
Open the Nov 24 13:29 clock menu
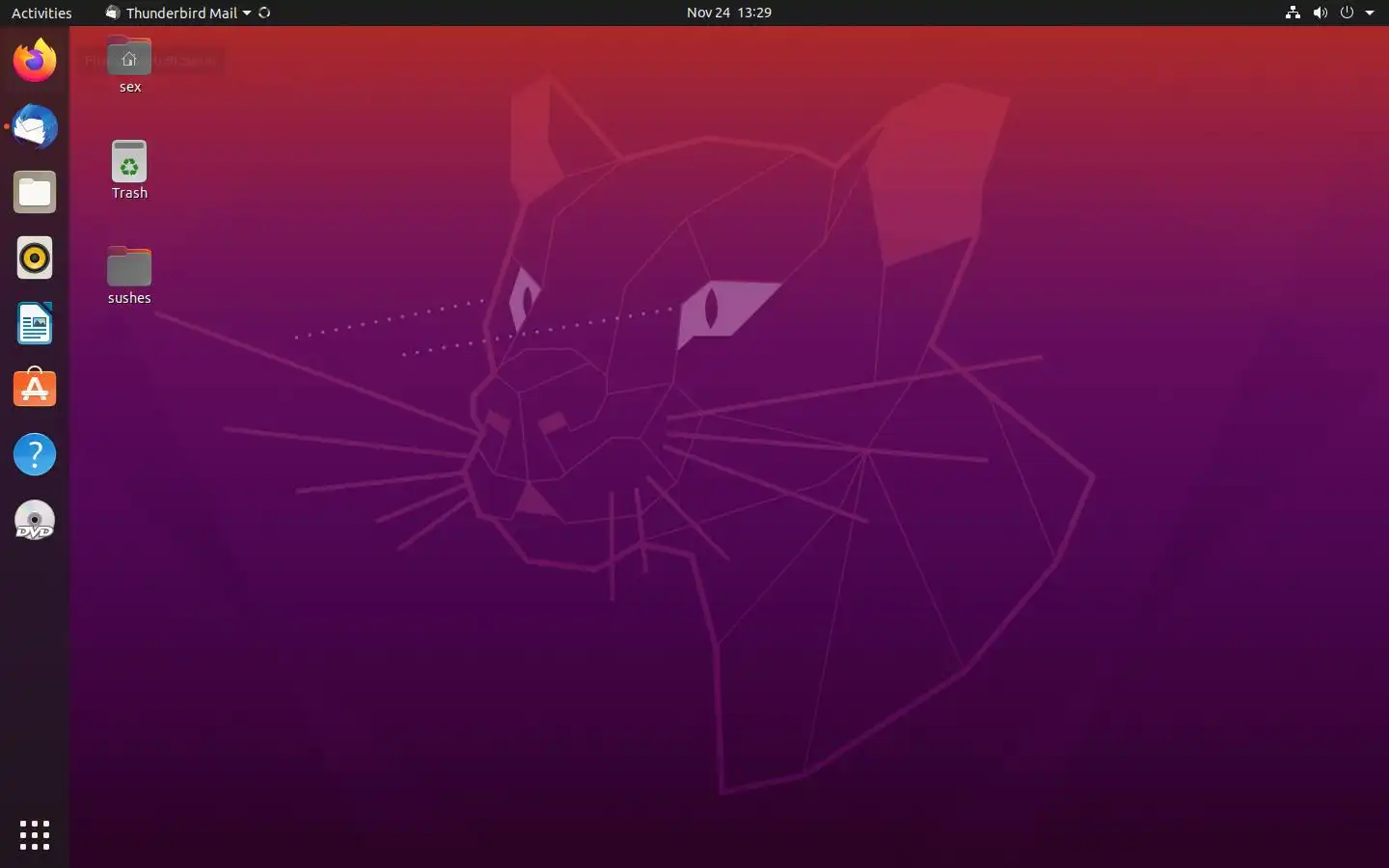point(729,13)
